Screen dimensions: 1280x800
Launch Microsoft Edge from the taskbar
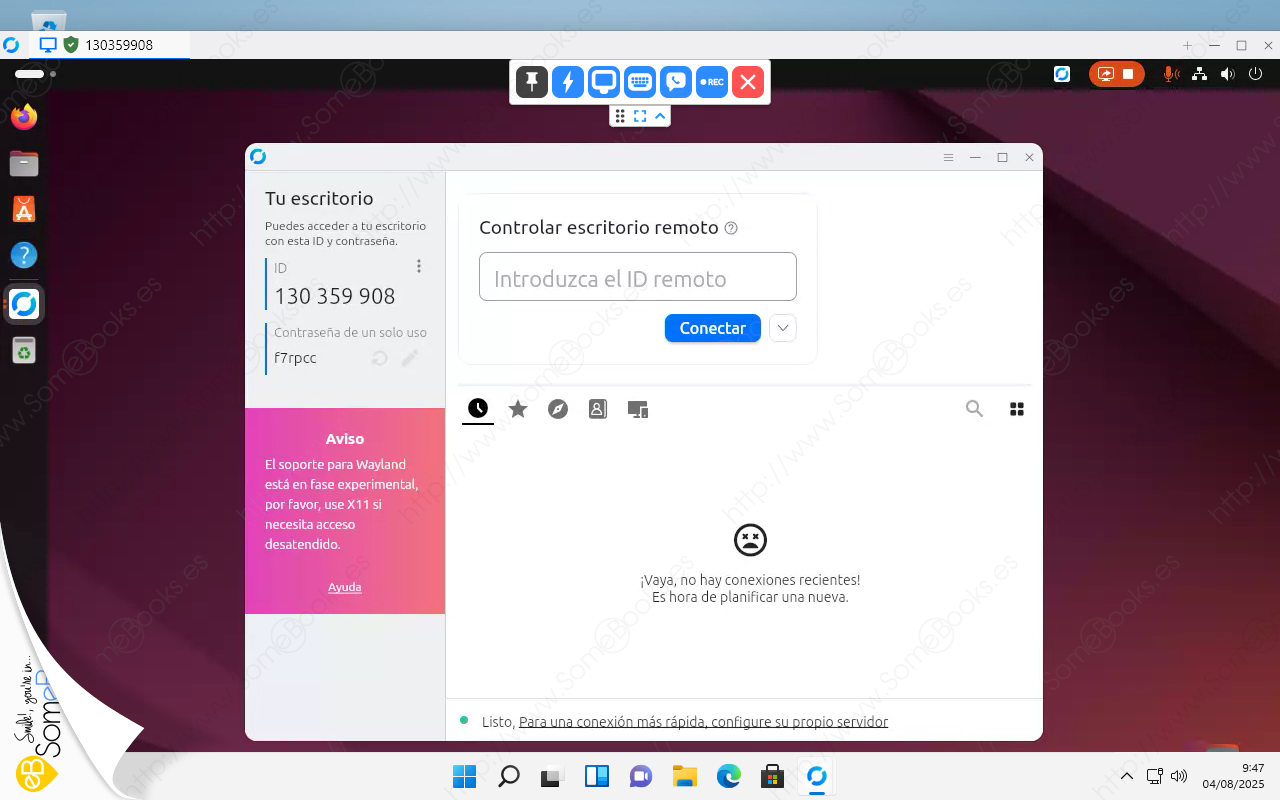coord(728,776)
